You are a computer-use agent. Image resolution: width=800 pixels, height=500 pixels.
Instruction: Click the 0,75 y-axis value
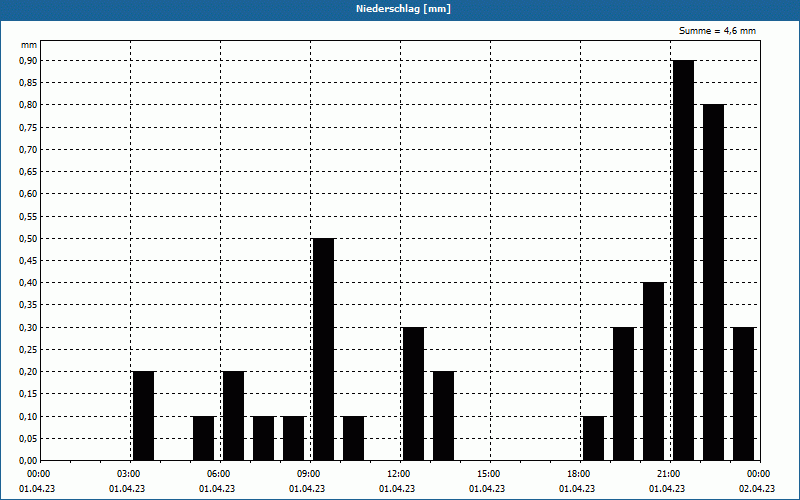[28, 127]
